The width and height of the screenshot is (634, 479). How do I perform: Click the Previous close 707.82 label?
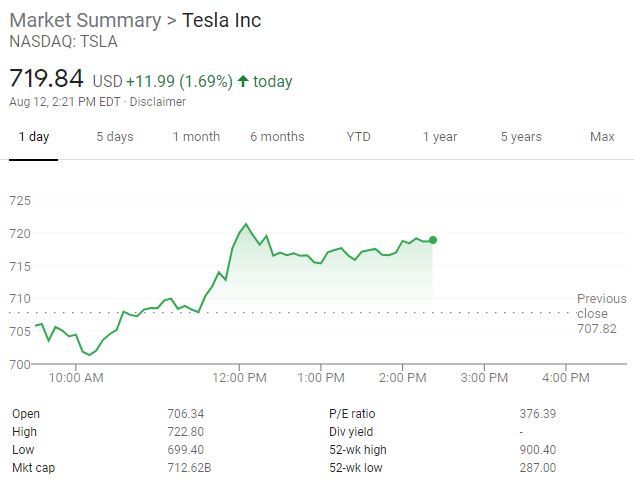coord(602,313)
